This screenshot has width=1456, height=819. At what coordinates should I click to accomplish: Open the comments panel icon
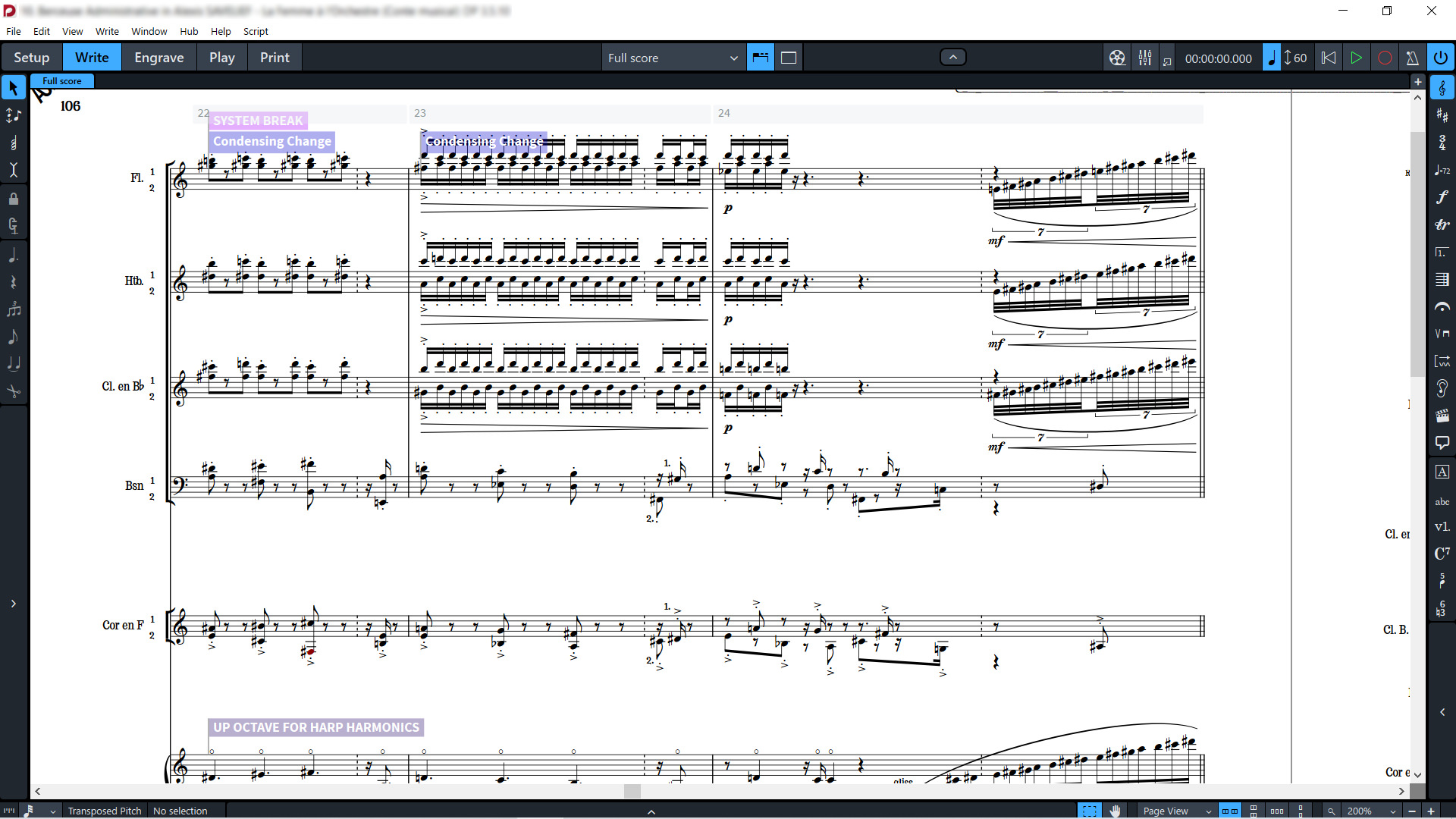coord(1442,443)
